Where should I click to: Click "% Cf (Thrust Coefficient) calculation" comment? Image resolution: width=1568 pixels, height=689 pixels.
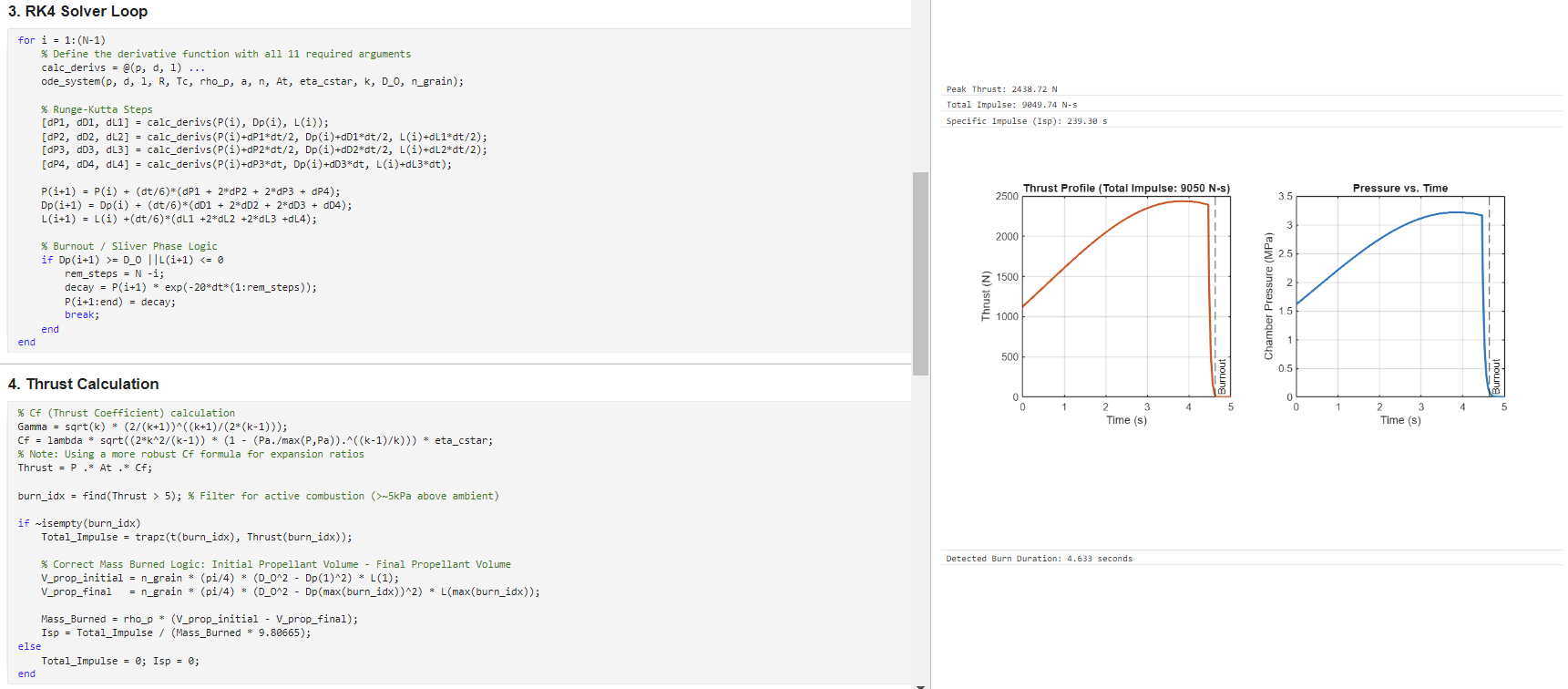[127, 413]
